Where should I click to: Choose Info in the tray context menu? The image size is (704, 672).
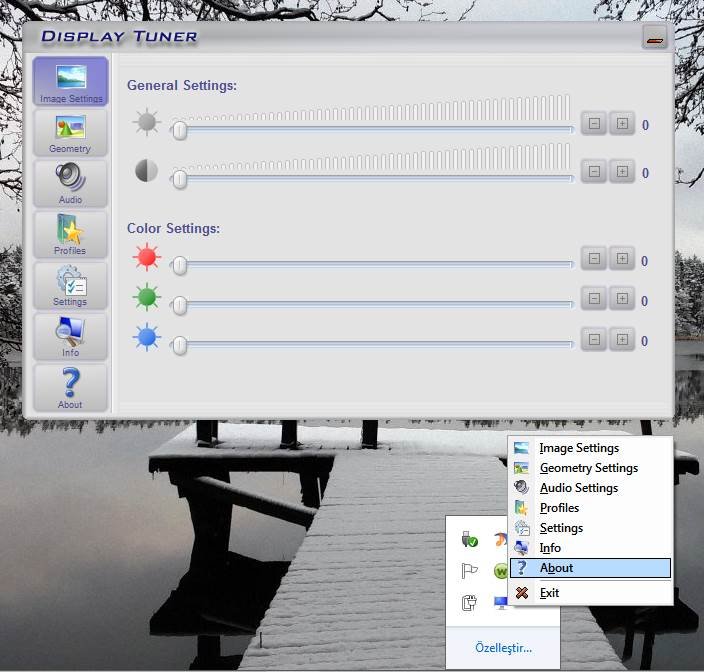(x=590, y=548)
